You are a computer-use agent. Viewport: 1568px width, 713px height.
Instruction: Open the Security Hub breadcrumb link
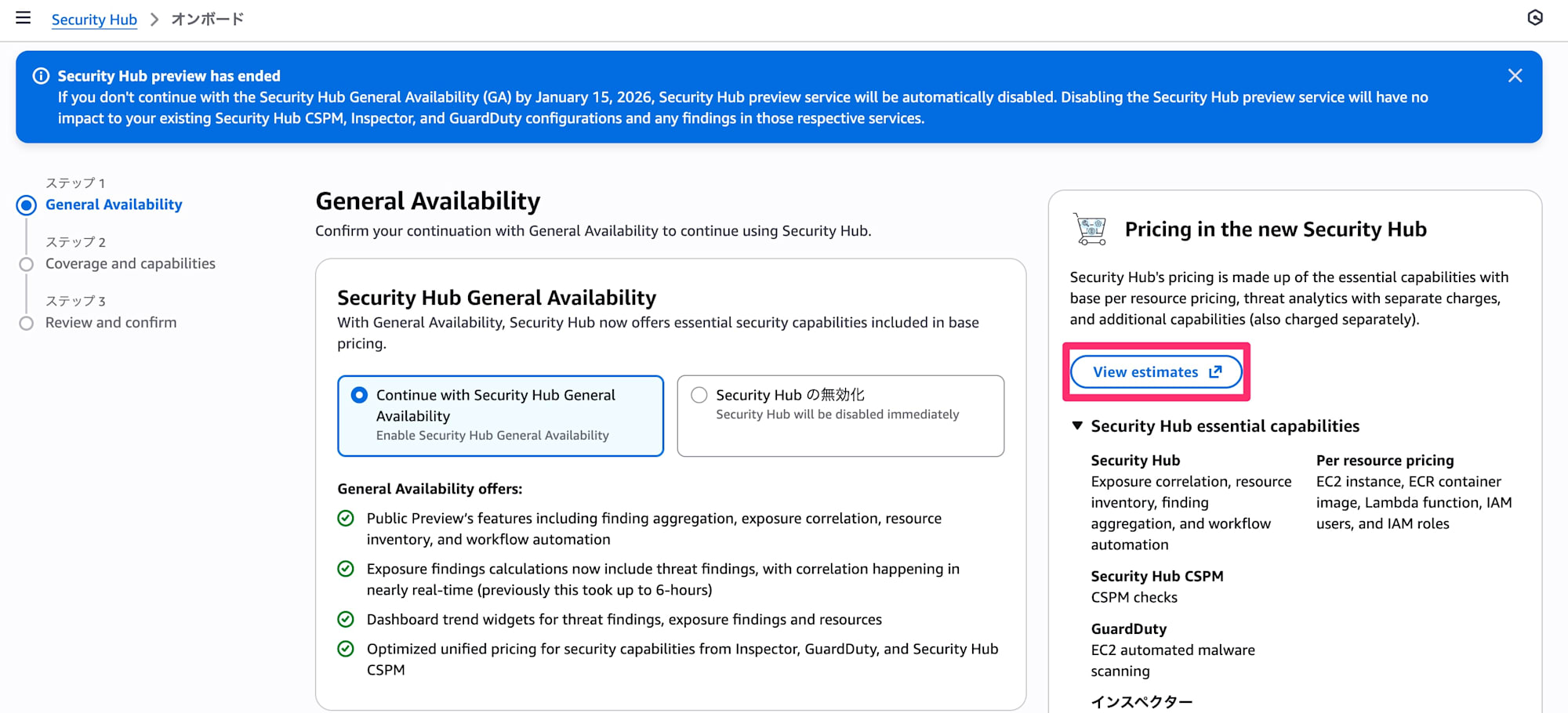(94, 20)
